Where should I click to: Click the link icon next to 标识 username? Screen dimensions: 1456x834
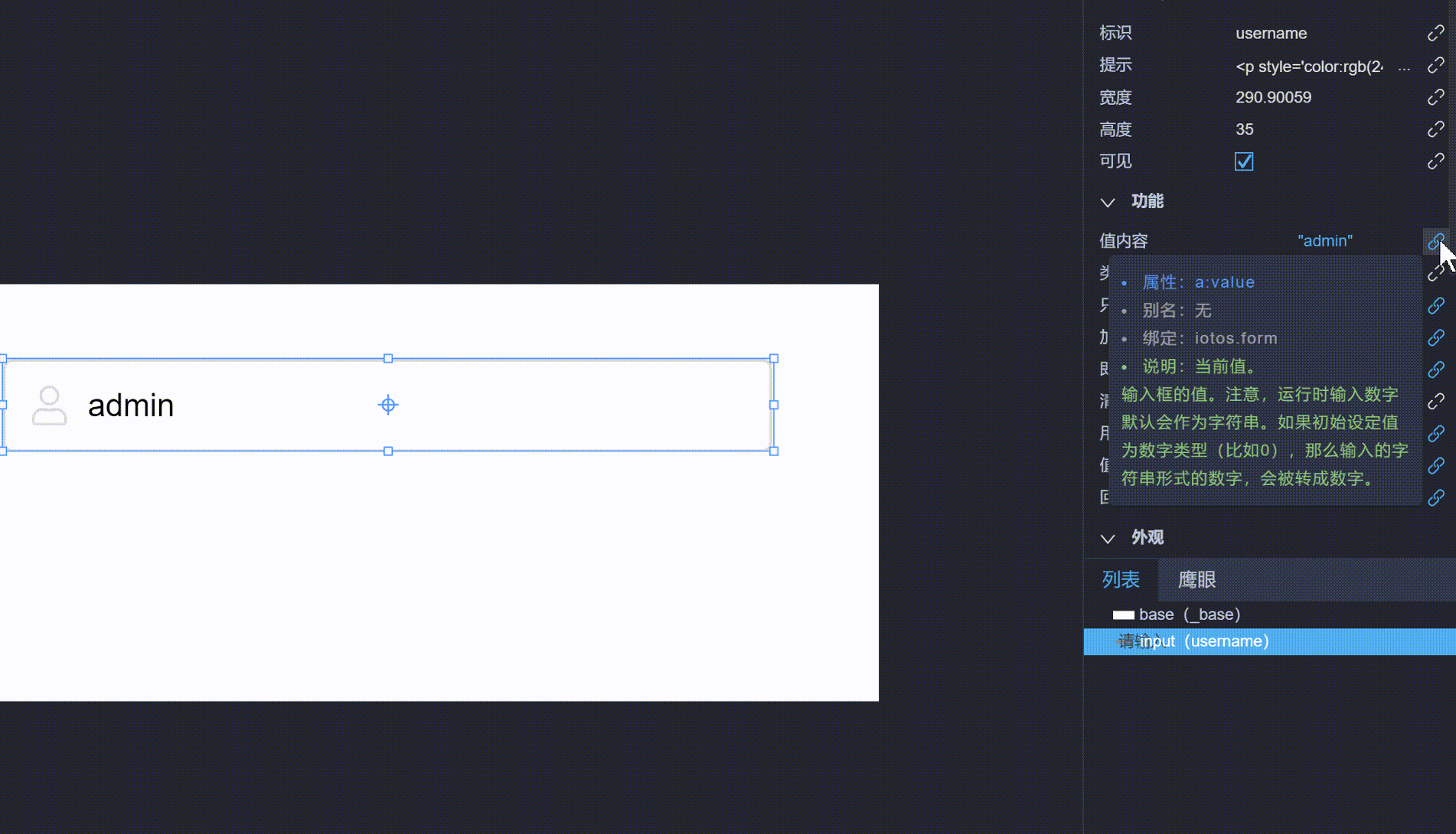pyautogui.click(x=1435, y=33)
